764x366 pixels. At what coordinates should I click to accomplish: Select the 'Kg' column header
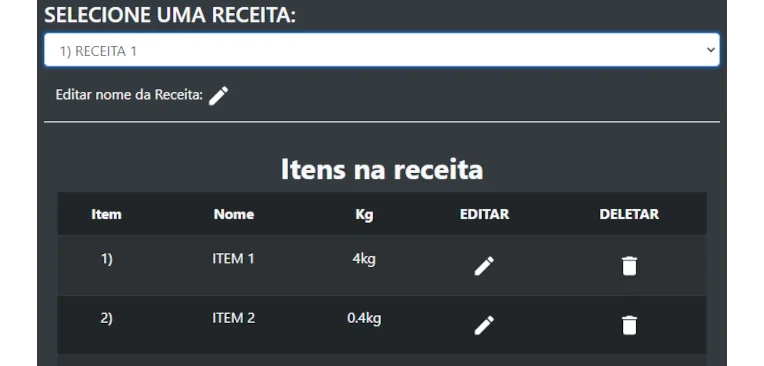(x=364, y=215)
